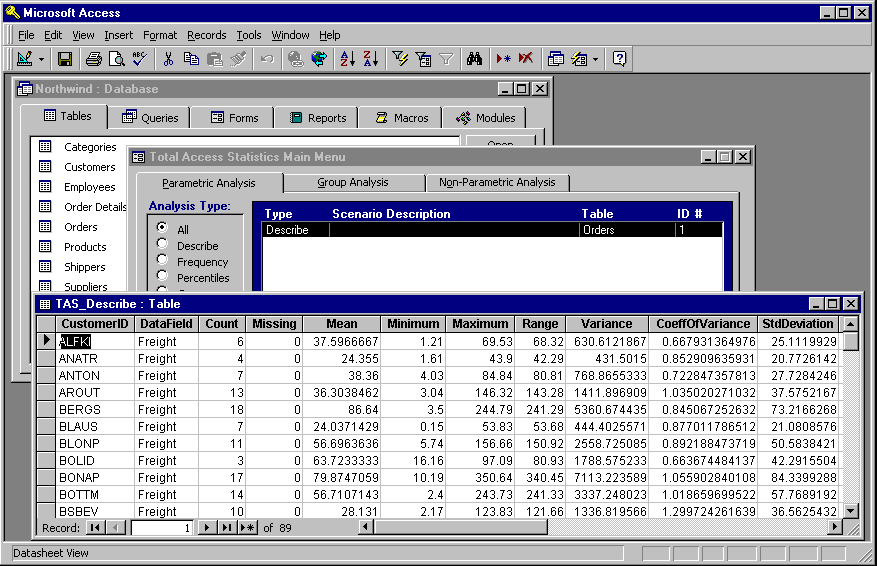The image size is (877, 566).
Task: Run the Spelling check icon
Action: 140,59
